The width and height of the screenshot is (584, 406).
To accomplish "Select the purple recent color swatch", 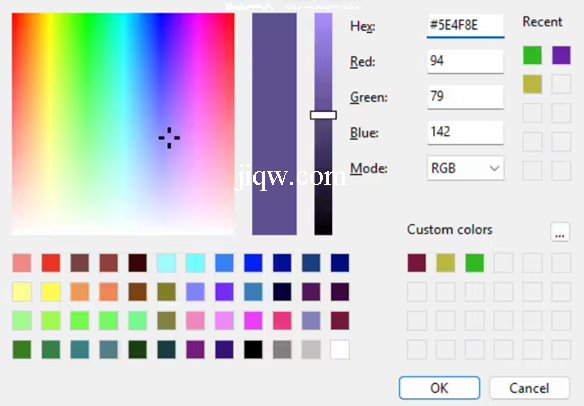I will pos(561,55).
